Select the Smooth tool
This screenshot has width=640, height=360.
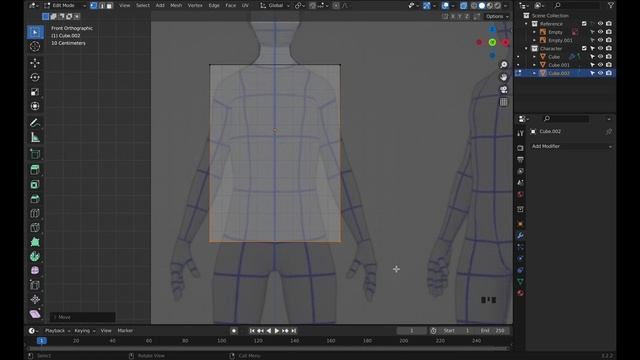coord(35,271)
